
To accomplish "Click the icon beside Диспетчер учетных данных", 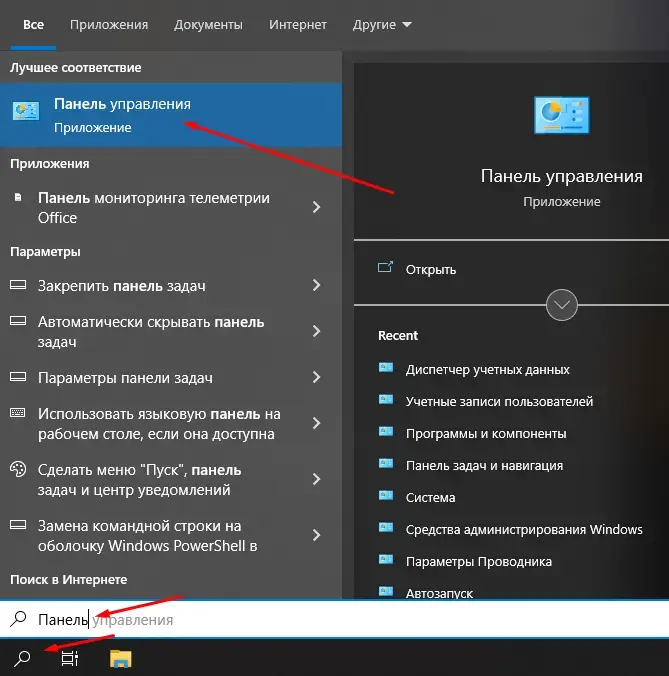I will click(x=386, y=367).
